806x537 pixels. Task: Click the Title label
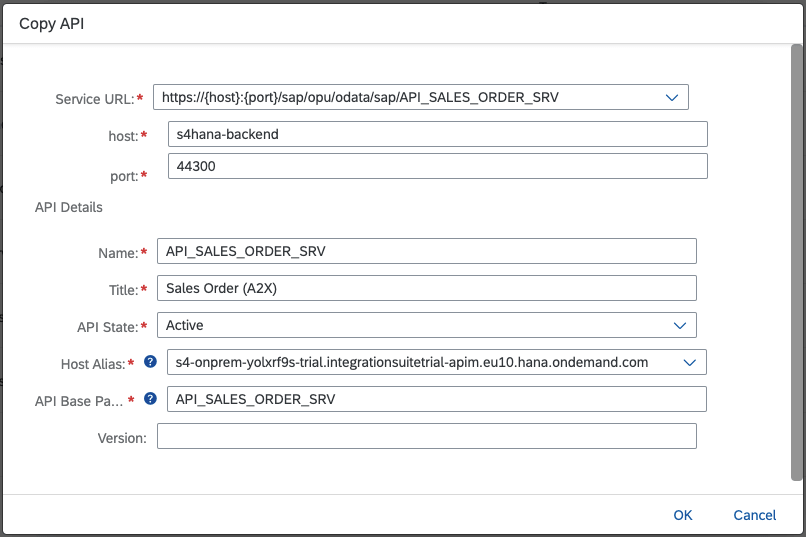coord(123,290)
